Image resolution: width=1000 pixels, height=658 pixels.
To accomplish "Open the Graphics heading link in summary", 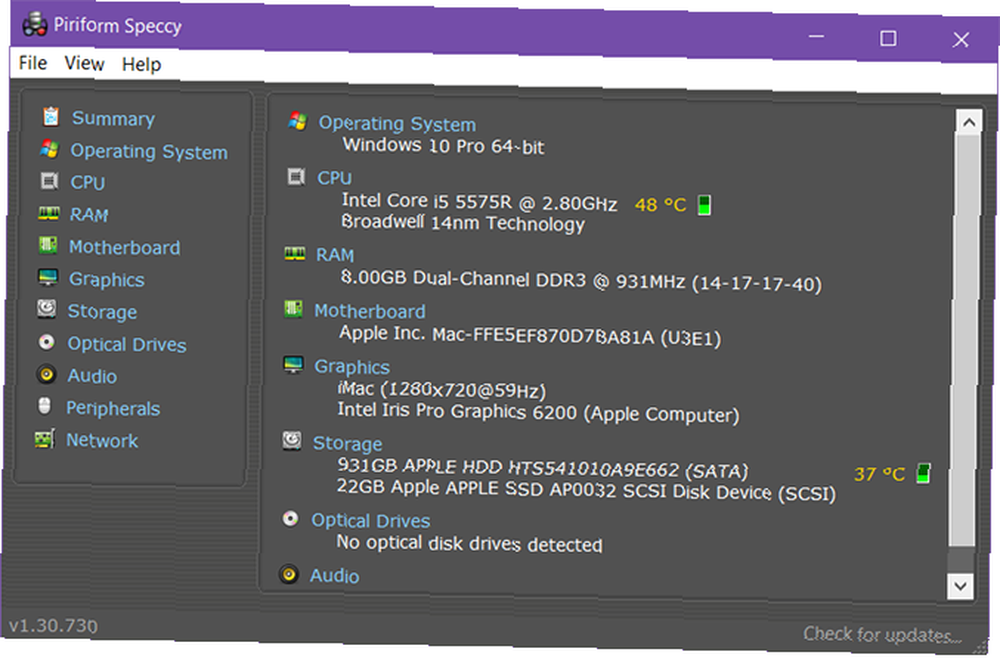I will tap(352, 367).
